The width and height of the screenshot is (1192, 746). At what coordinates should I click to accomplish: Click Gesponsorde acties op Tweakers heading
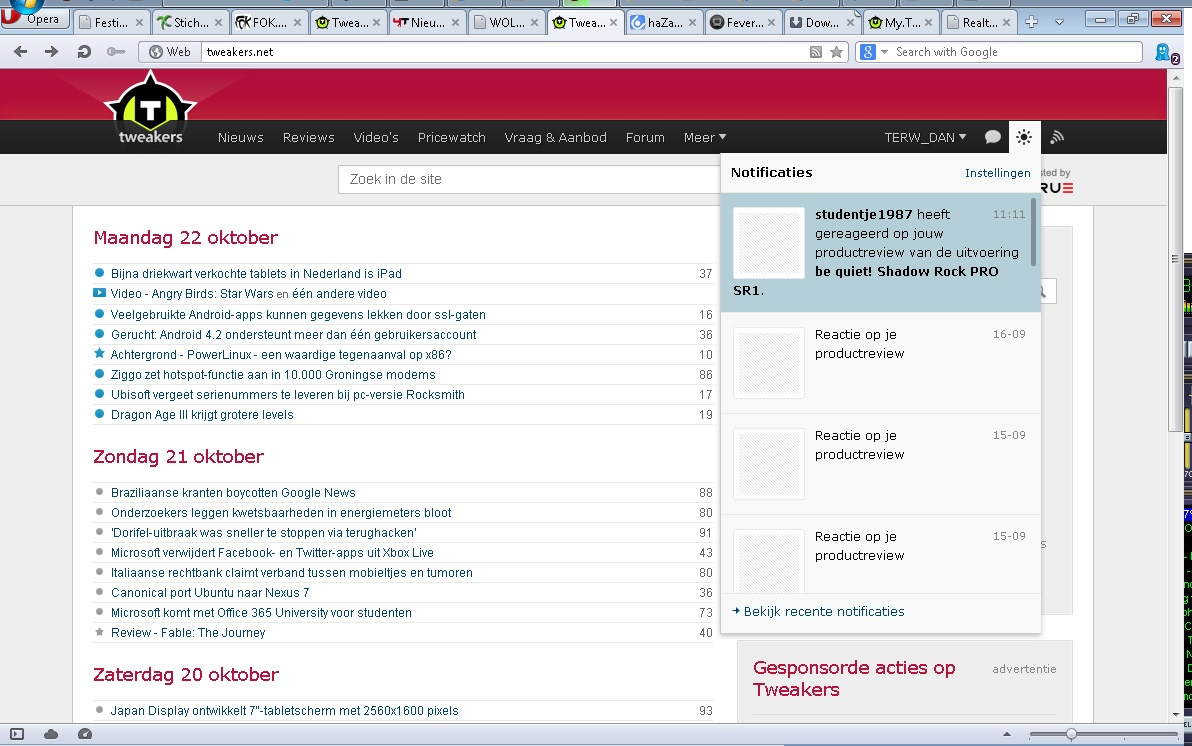[x=854, y=678]
